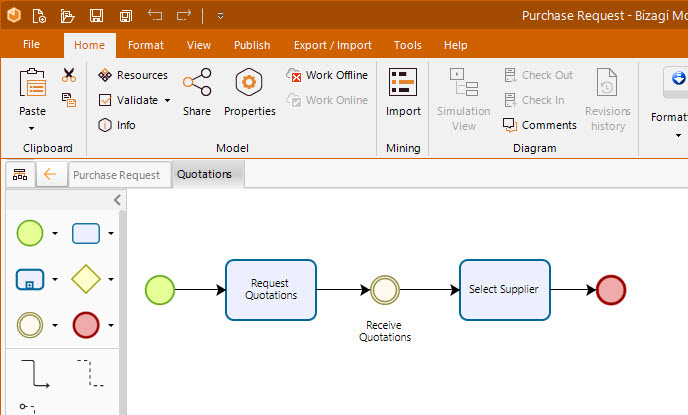Click the Import mining icon

coord(403,92)
